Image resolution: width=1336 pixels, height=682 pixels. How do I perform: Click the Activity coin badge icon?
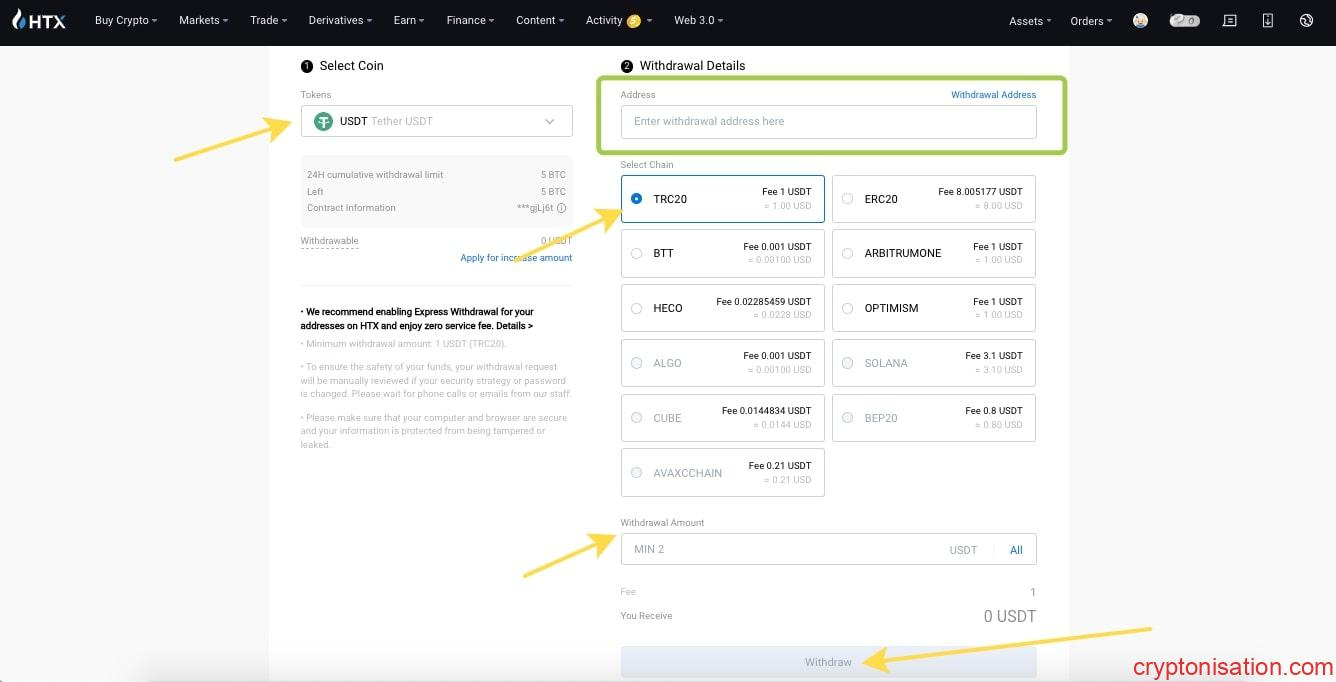pyautogui.click(x=633, y=21)
